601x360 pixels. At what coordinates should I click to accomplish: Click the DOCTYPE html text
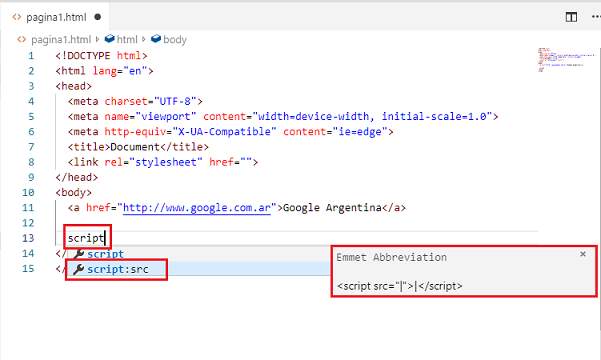tap(101, 56)
